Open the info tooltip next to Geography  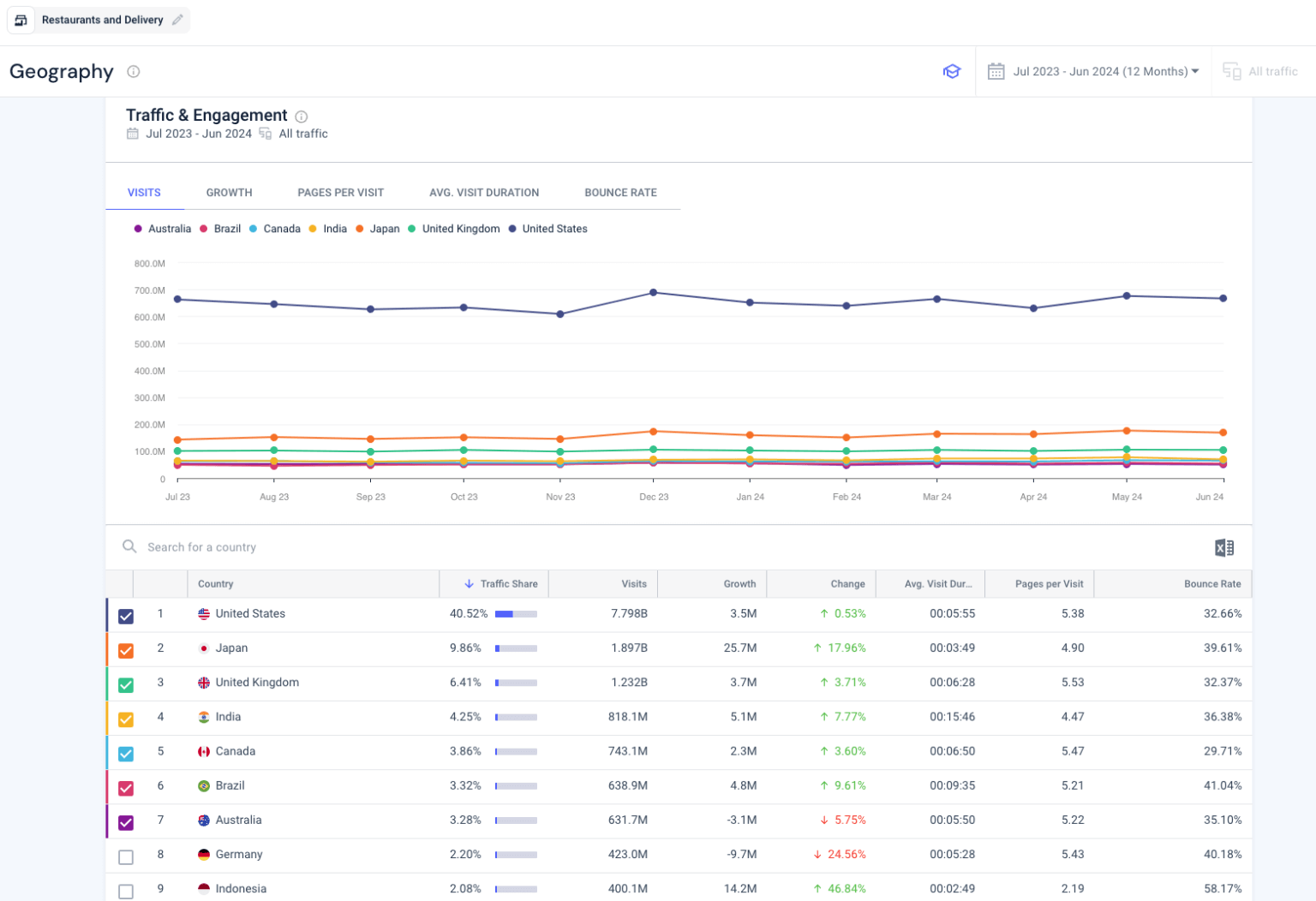(134, 72)
